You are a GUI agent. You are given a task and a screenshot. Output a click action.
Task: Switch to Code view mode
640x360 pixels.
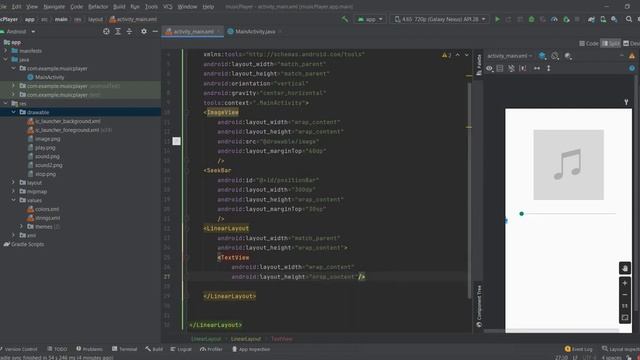coord(589,44)
